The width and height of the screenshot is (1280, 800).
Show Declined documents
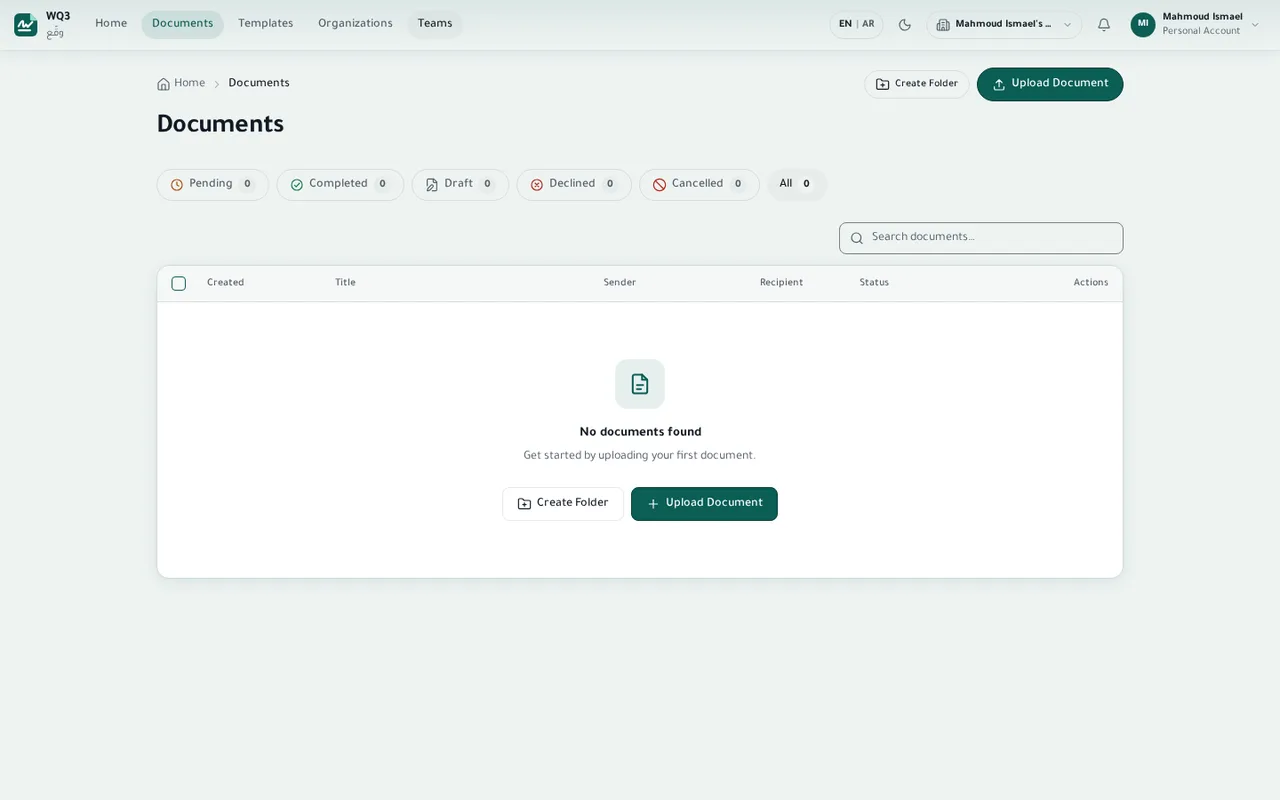(x=574, y=185)
